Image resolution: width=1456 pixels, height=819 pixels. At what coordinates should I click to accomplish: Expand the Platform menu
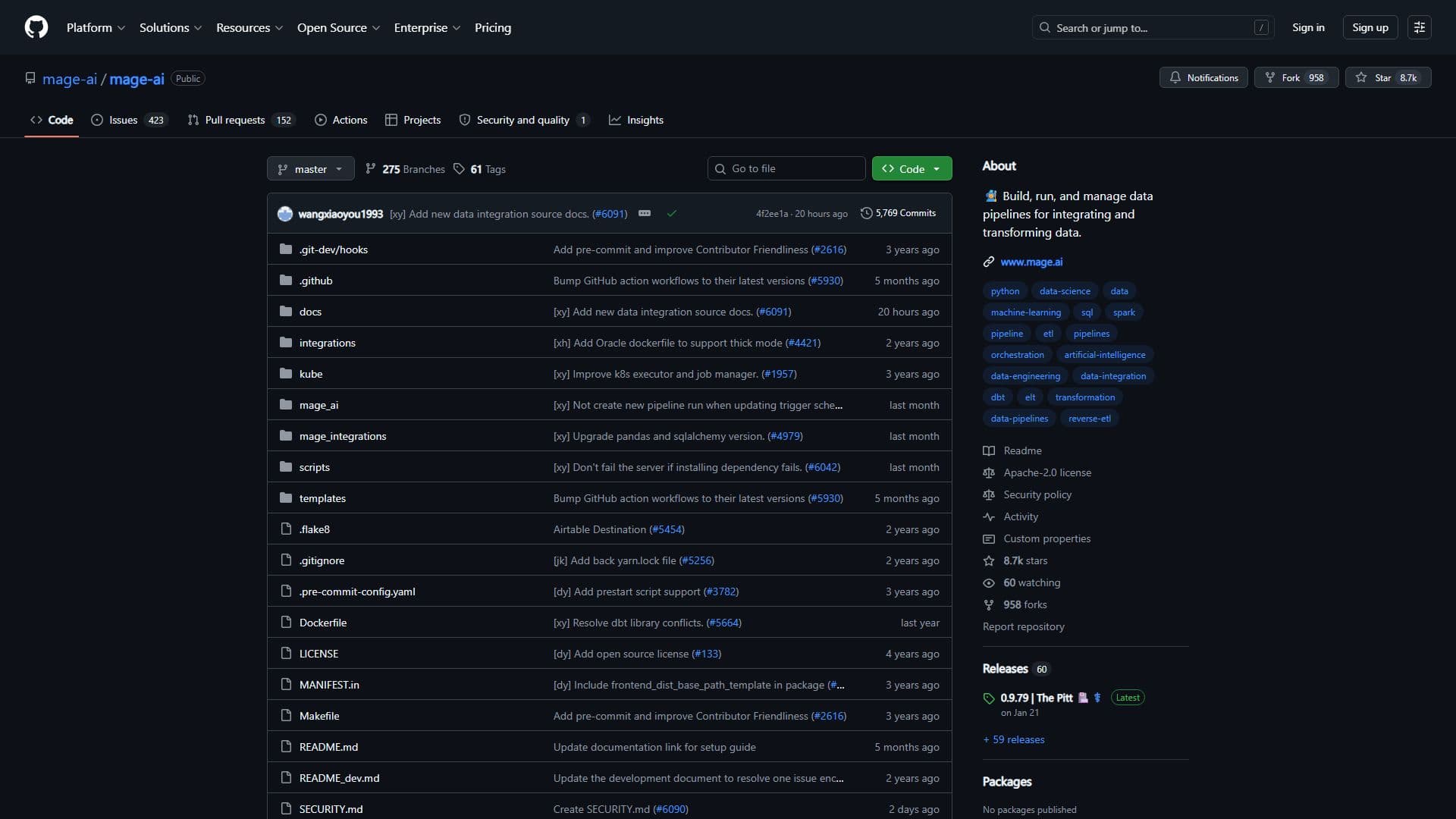(96, 27)
